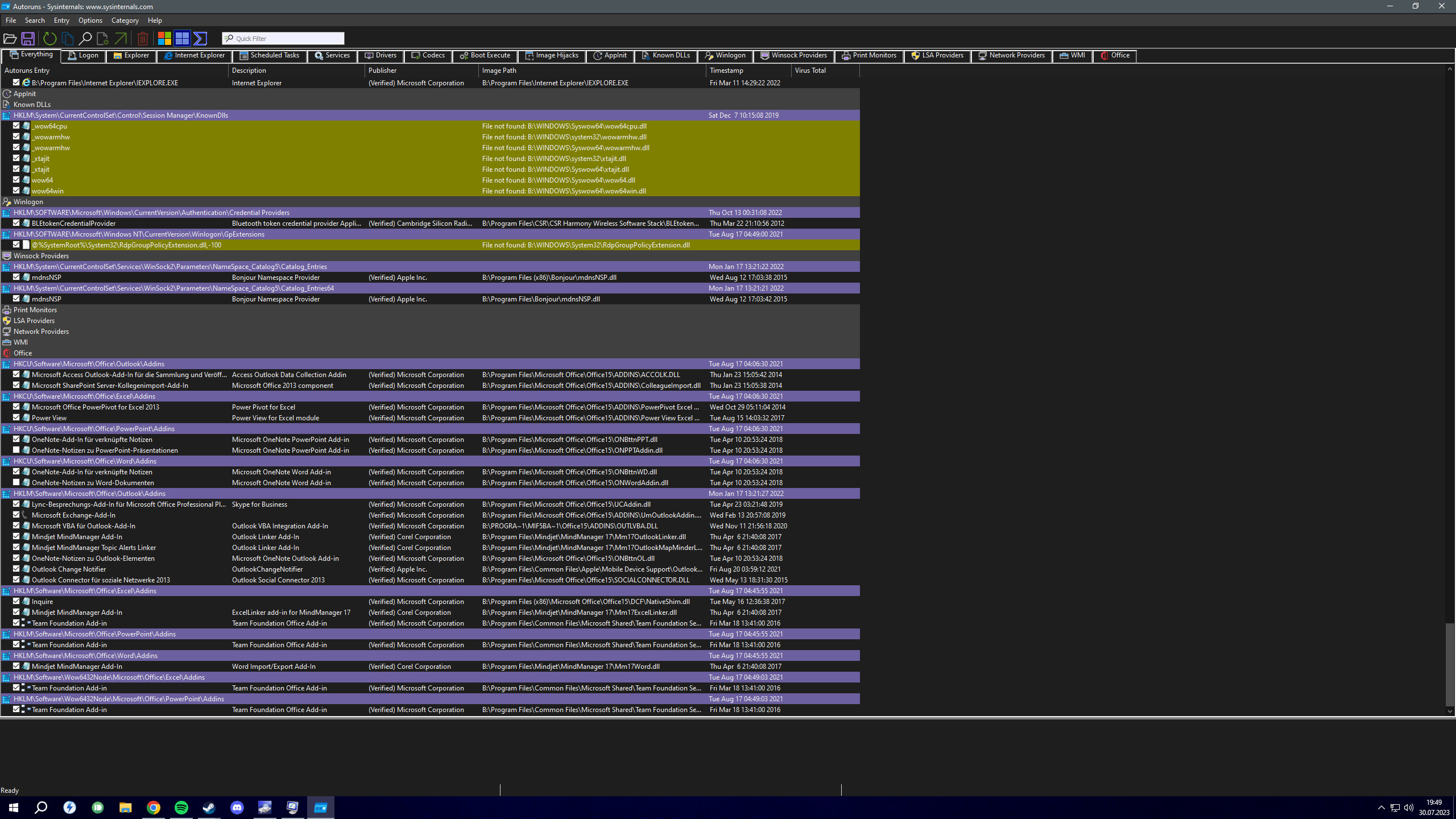
Task: Click the red Delete trash icon
Action: click(143, 39)
